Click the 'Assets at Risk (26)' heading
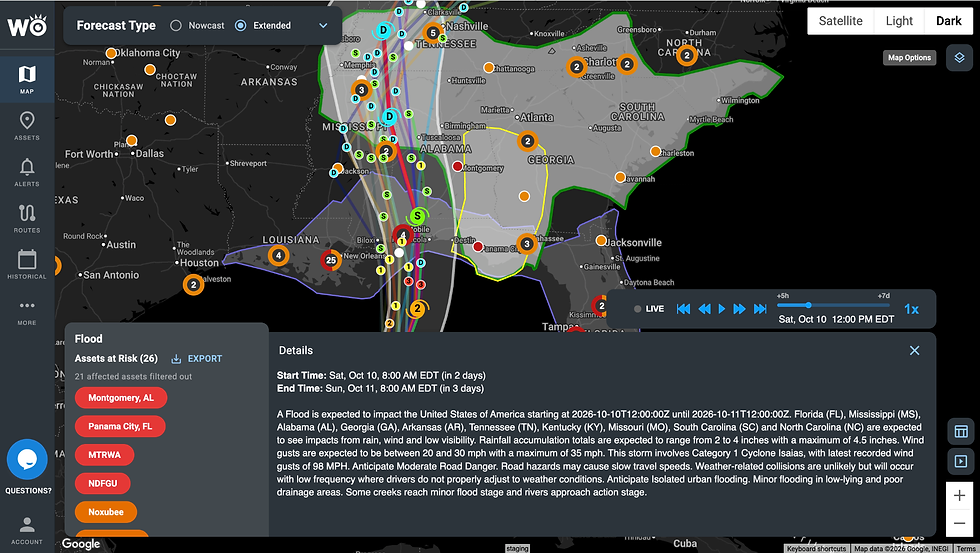This screenshot has height=553, width=980. tap(116, 359)
